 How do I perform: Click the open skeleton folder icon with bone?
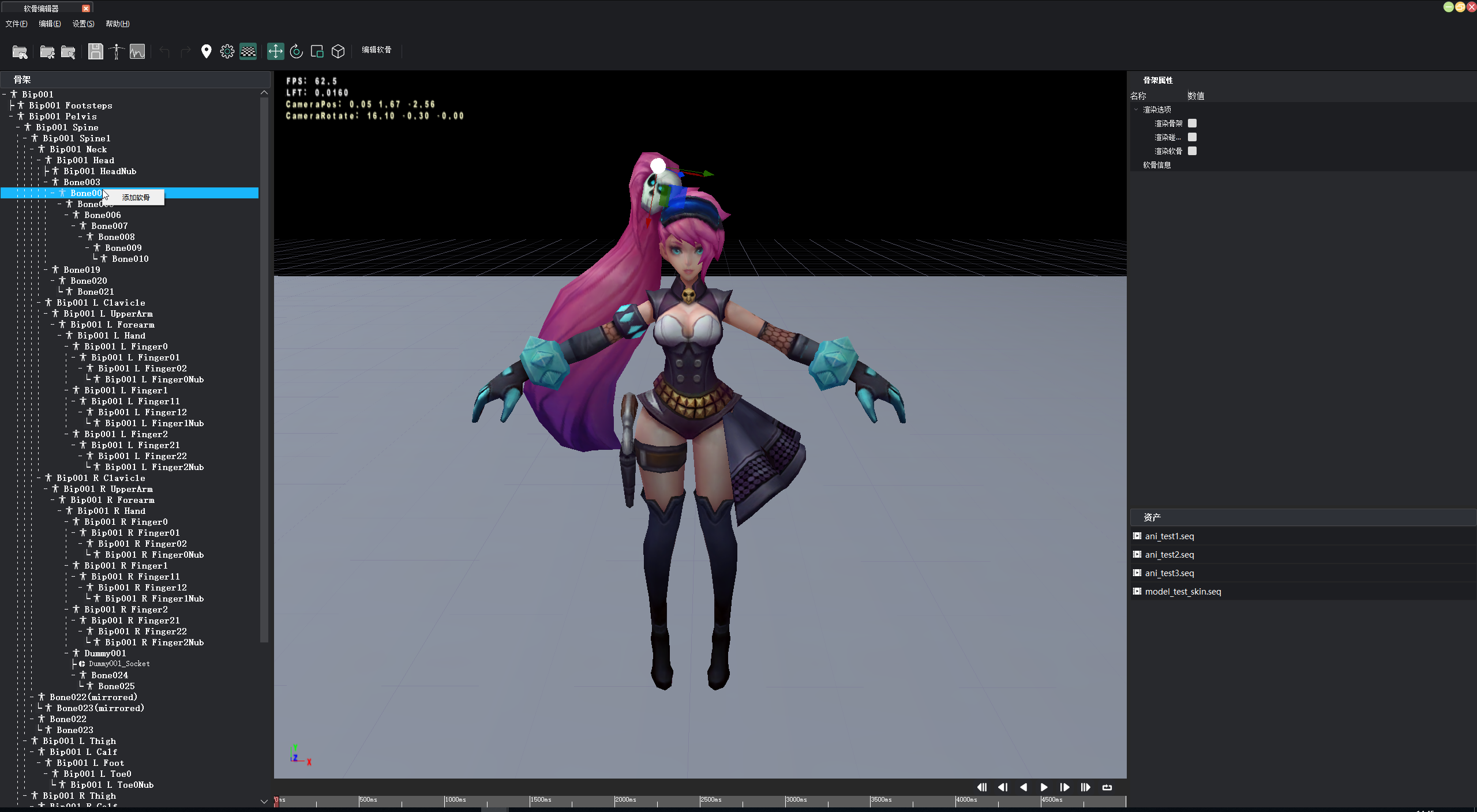[47, 52]
